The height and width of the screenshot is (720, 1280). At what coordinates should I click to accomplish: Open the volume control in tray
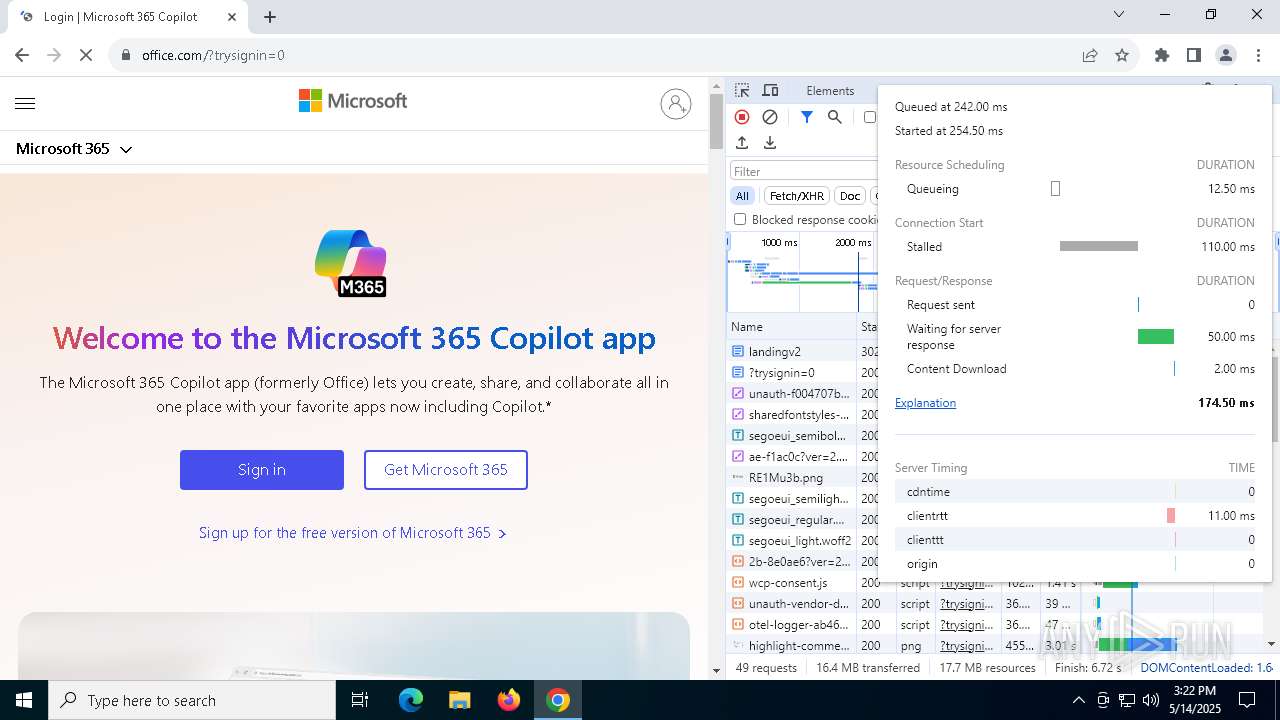pos(1151,700)
